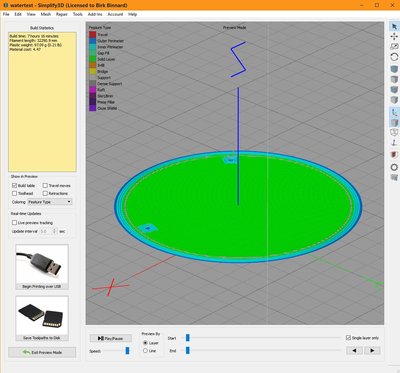This screenshot has height=373, width=400.
Task: Click the Speed slider handle
Action: pos(127,351)
